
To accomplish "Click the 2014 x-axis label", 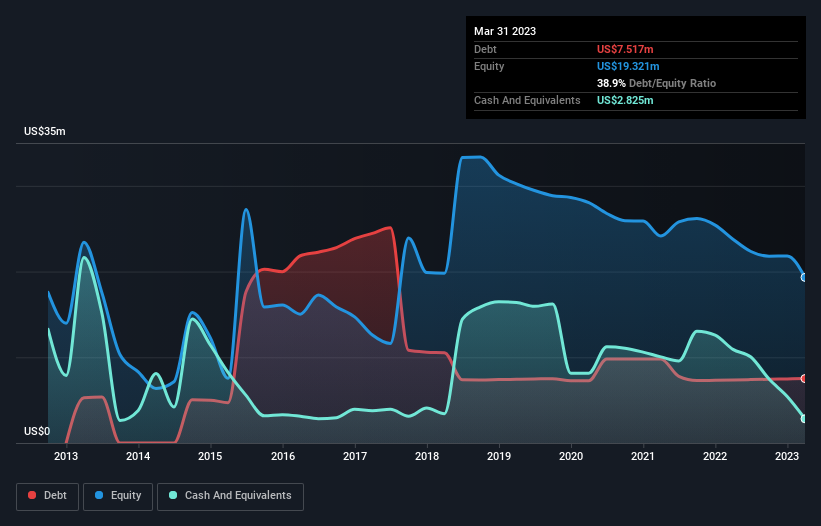I will click(138, 456).
